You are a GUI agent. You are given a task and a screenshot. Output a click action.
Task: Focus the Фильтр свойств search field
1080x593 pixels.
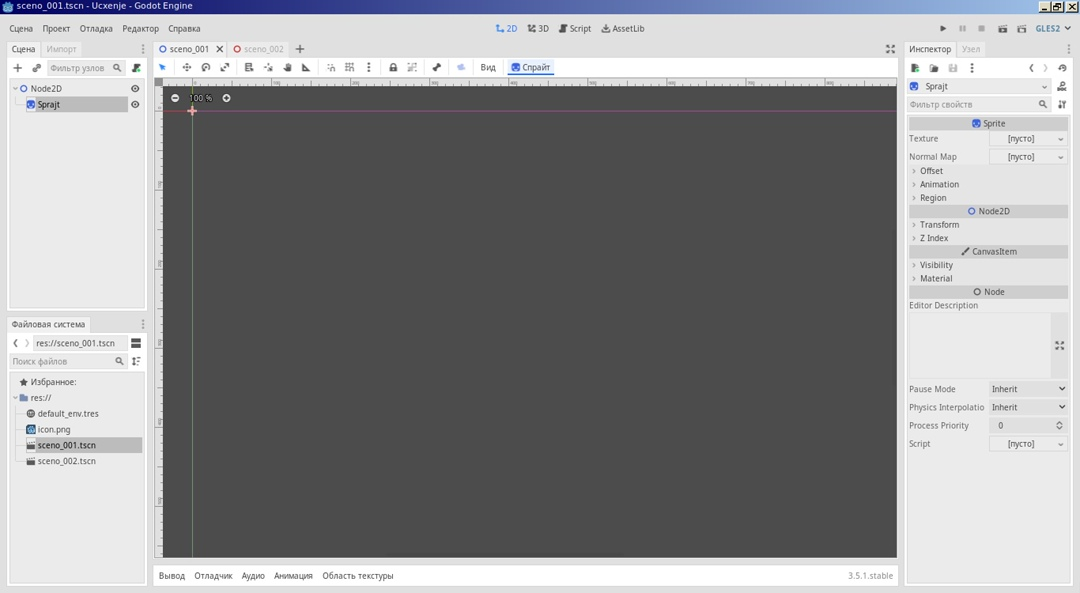click(x=979, y=105)
